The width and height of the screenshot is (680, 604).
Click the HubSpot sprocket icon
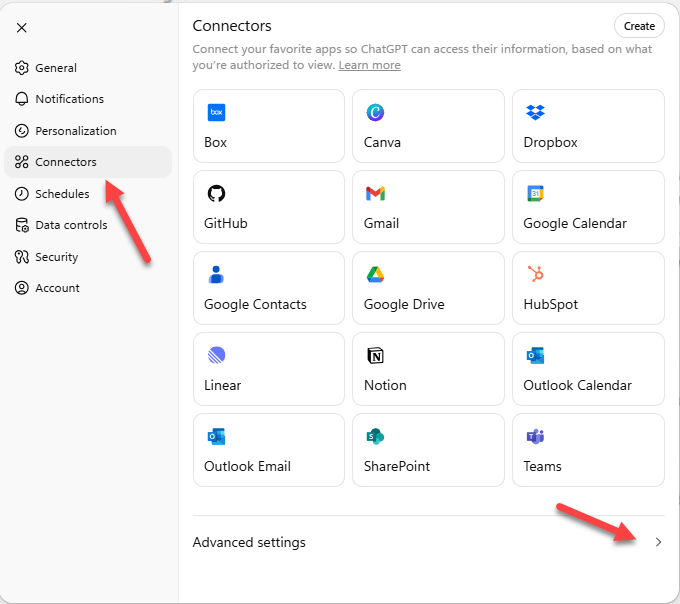pos(536,274)
